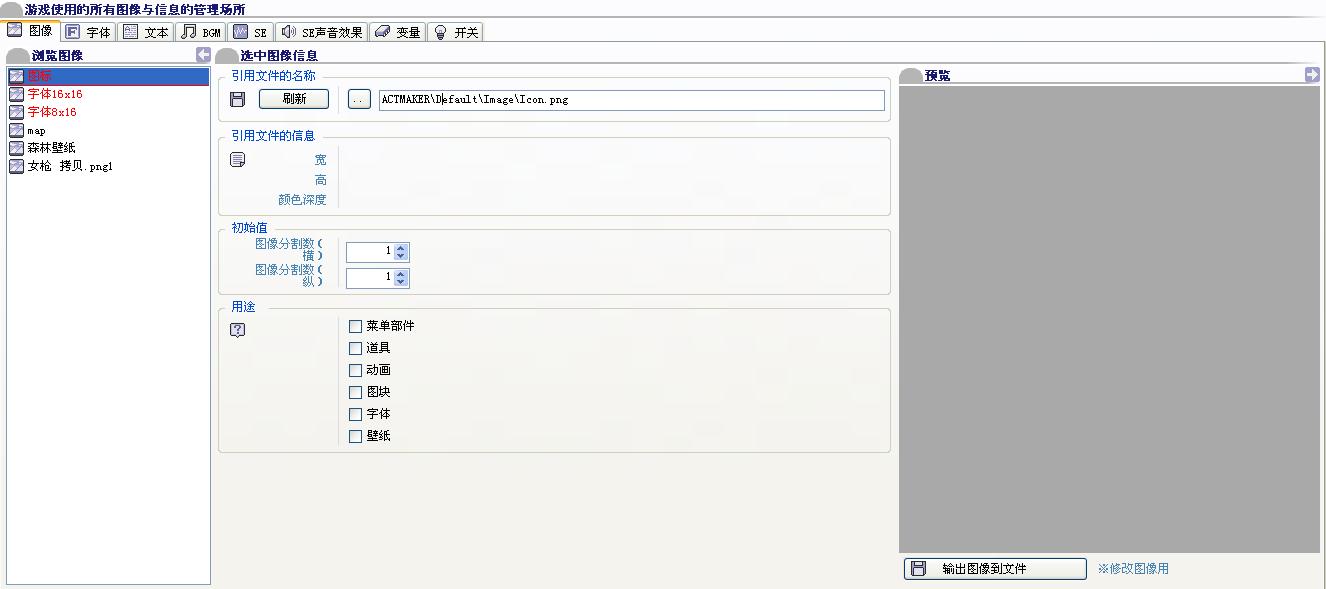The height and width of the screenshot is (589, 1326).
Task: Click the 高 label text
Action: pos(321,180)
